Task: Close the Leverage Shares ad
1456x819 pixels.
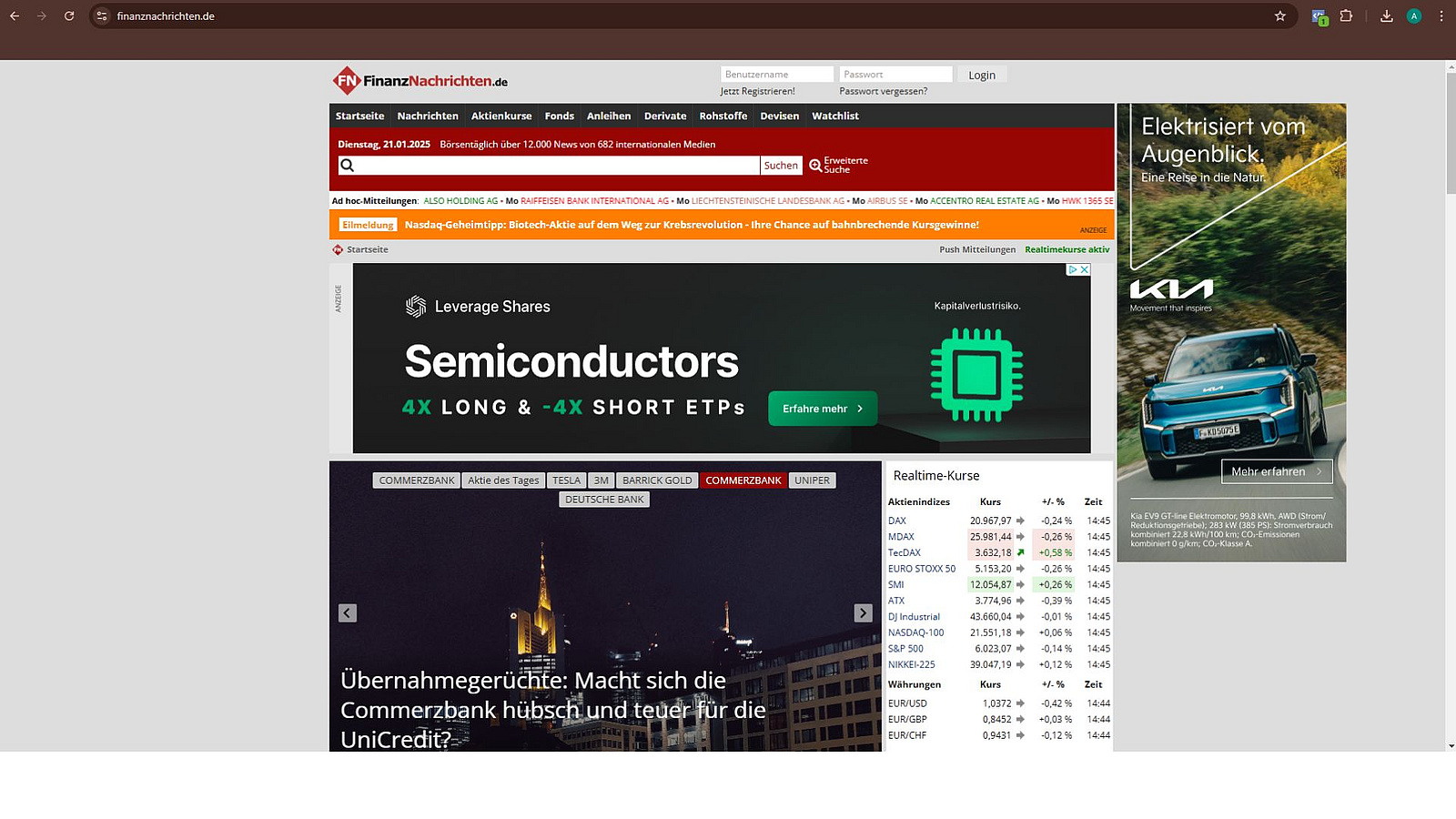Action: pos(1085,269)
